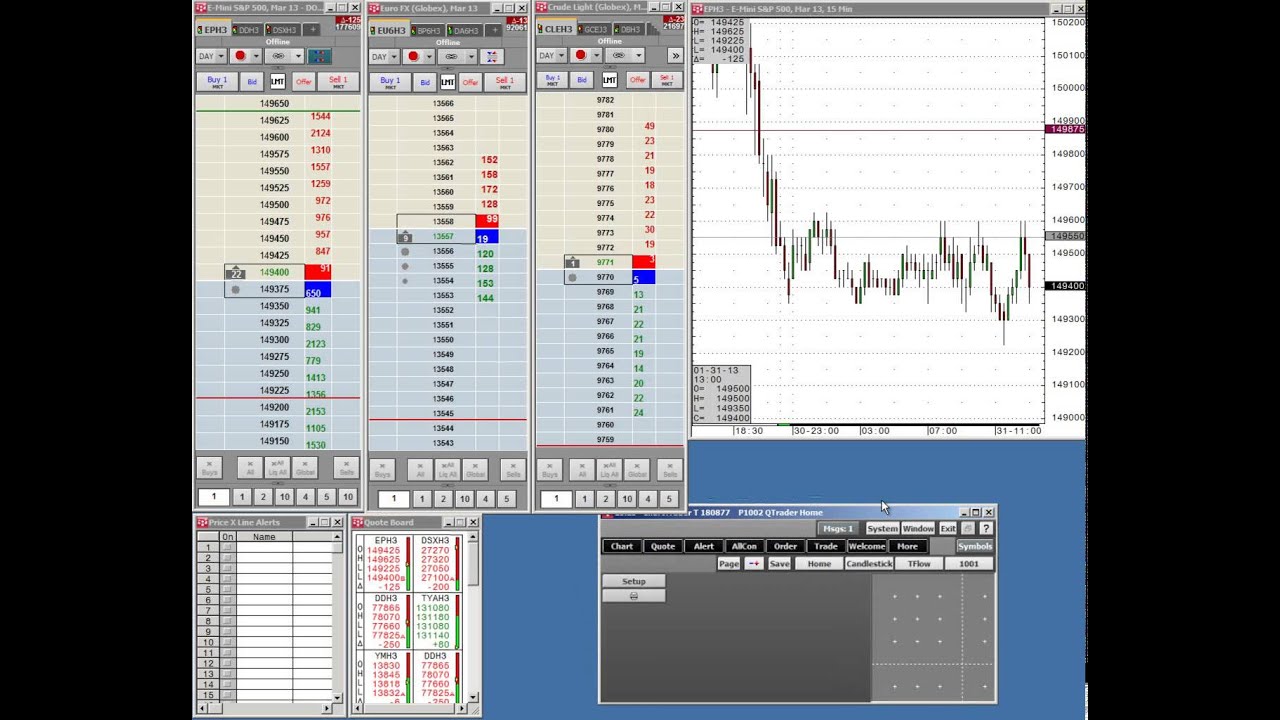Add a new symbol tab in Euro FX window
Image resolution: width=1280 pixels, height=720 pixels.
[x=493, y=30]
